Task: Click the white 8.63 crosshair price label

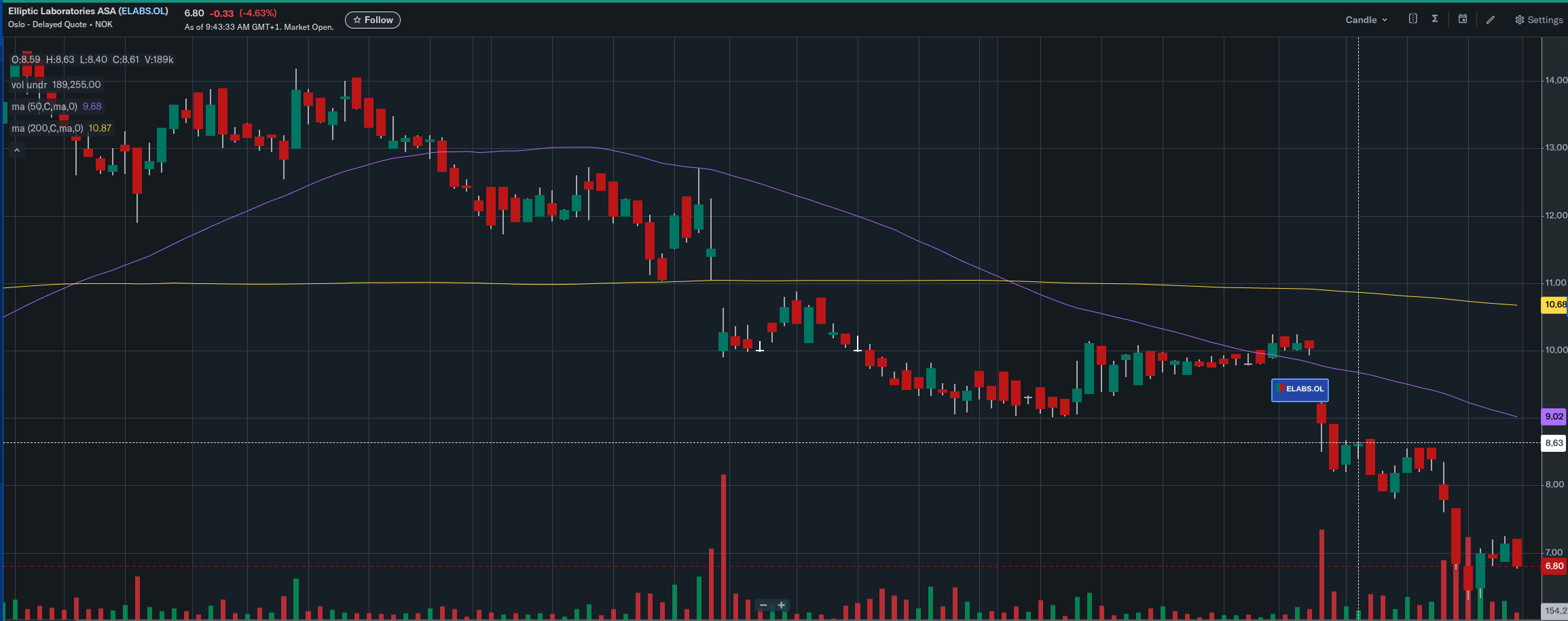Action: pyautogui.click(x=1554, y=443)
